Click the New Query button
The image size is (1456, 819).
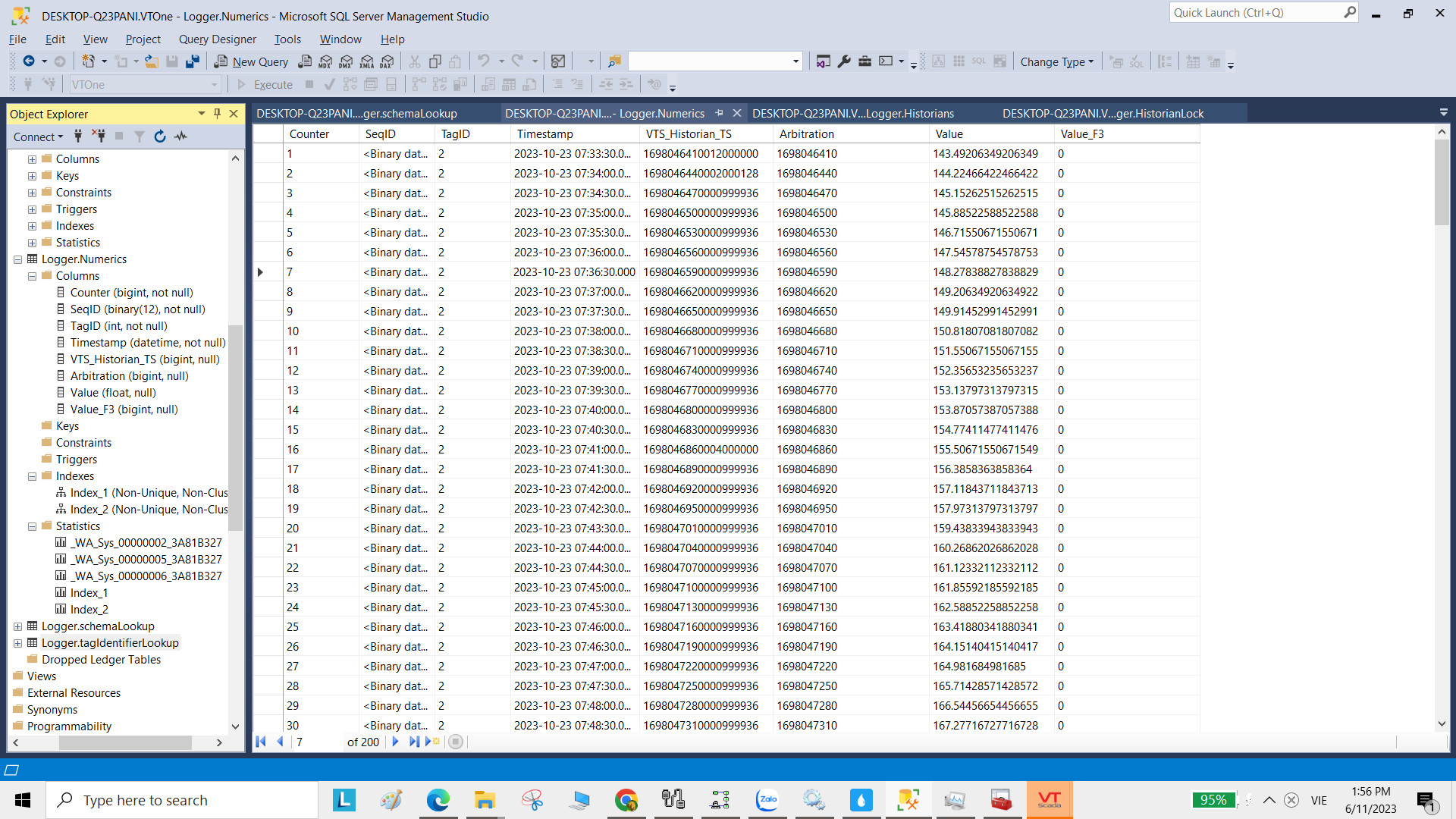point(251,61)
